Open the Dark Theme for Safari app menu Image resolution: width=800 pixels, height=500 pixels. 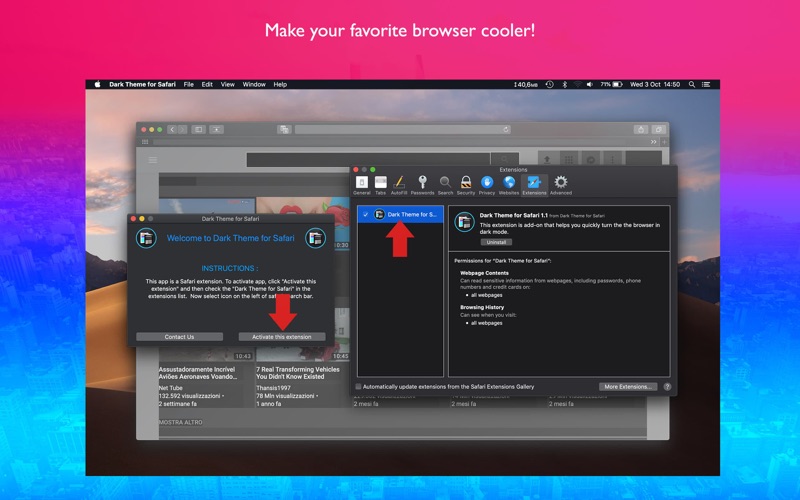(x=142, y=85)
